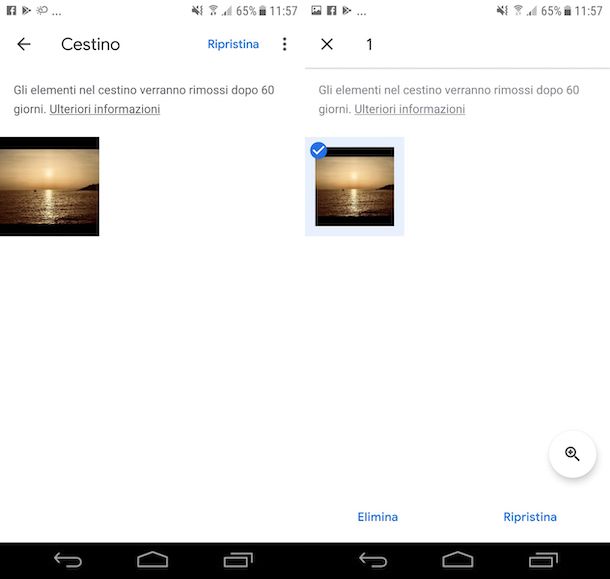This screenshot has width=610, height=579.
Task: Tap recent apps key on right screen
Action: coord(543,560)
